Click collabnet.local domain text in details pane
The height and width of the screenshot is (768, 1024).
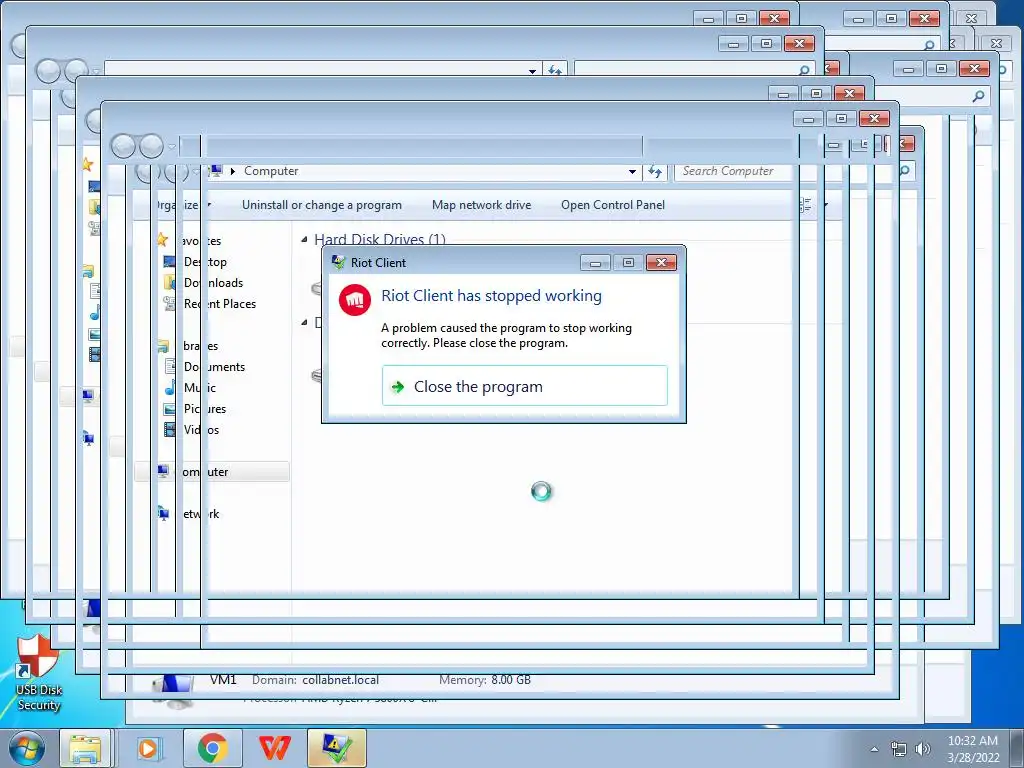340,680
